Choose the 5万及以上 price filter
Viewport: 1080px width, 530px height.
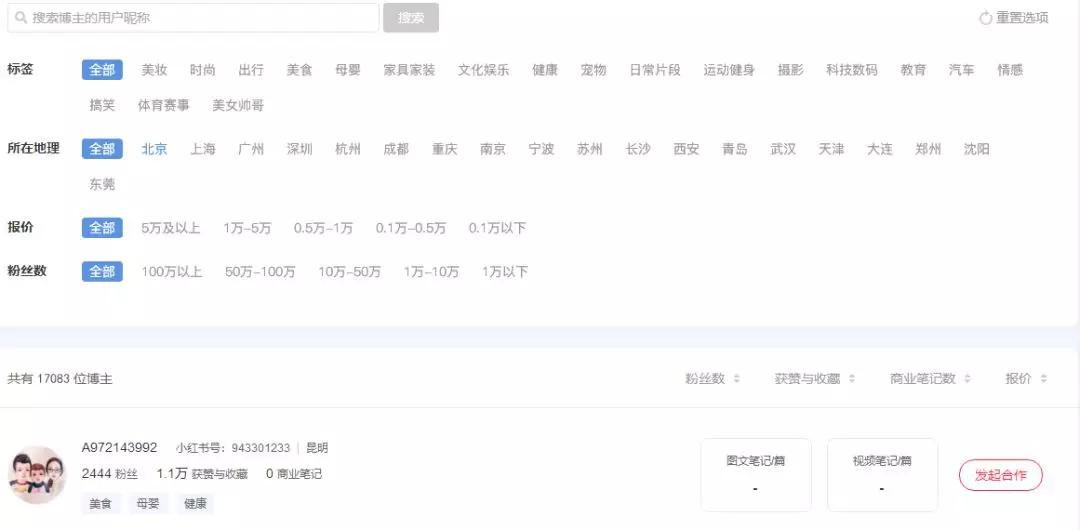point(171,228)
